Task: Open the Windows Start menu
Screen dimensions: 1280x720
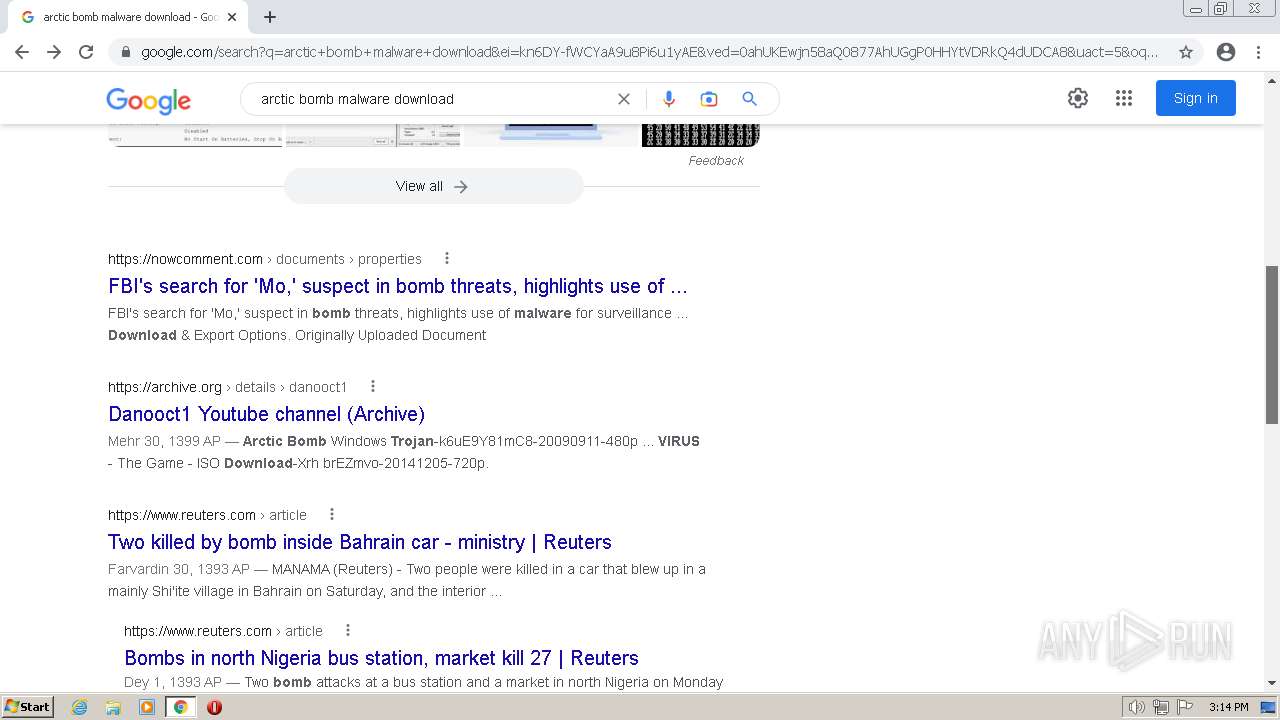Action: coord(27,706)
